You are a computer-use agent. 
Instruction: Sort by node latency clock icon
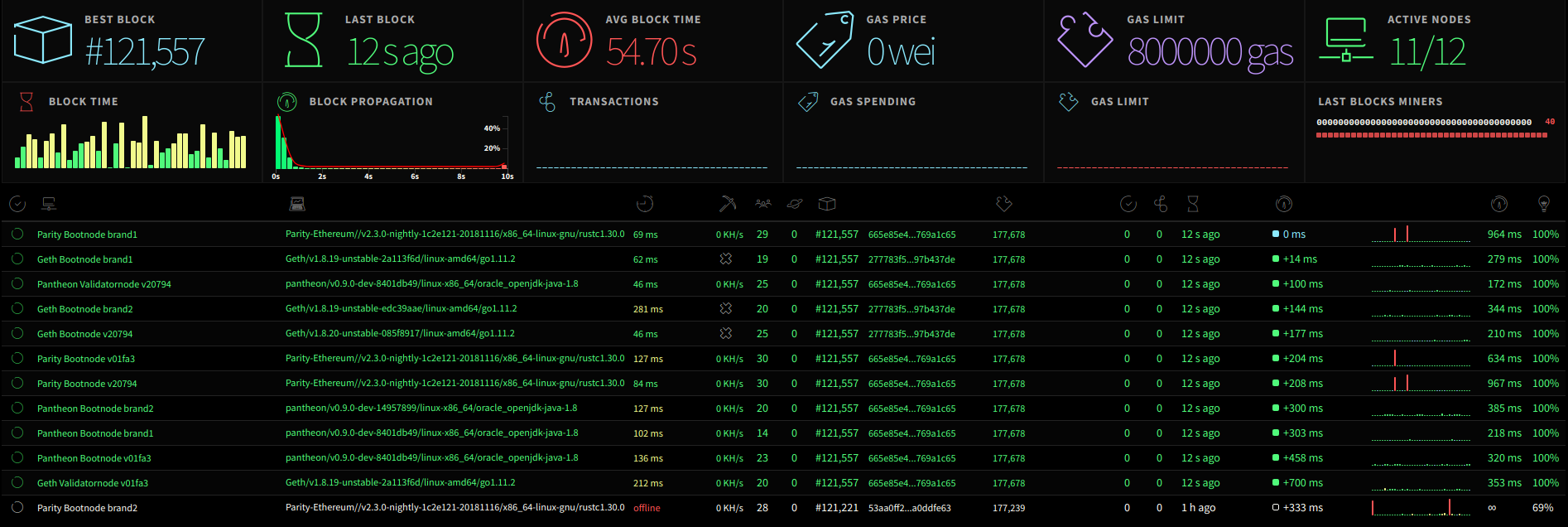coord(645,204)
